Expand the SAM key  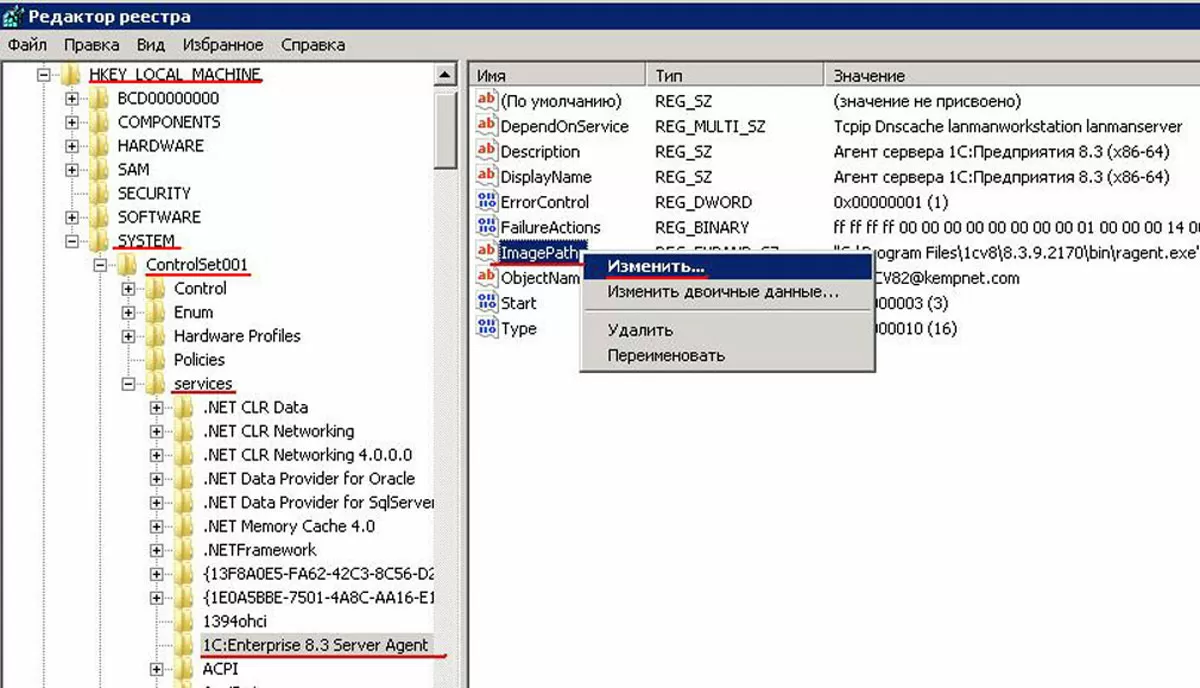(72, 170)
